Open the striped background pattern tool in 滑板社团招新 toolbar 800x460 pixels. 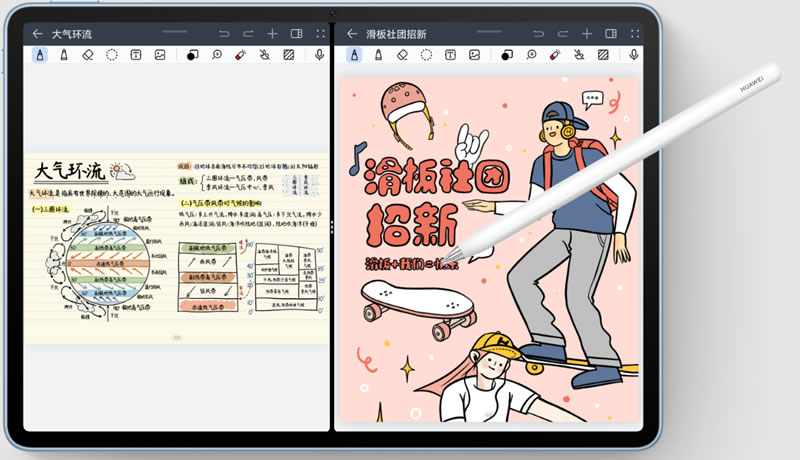(x=603, y=55)
